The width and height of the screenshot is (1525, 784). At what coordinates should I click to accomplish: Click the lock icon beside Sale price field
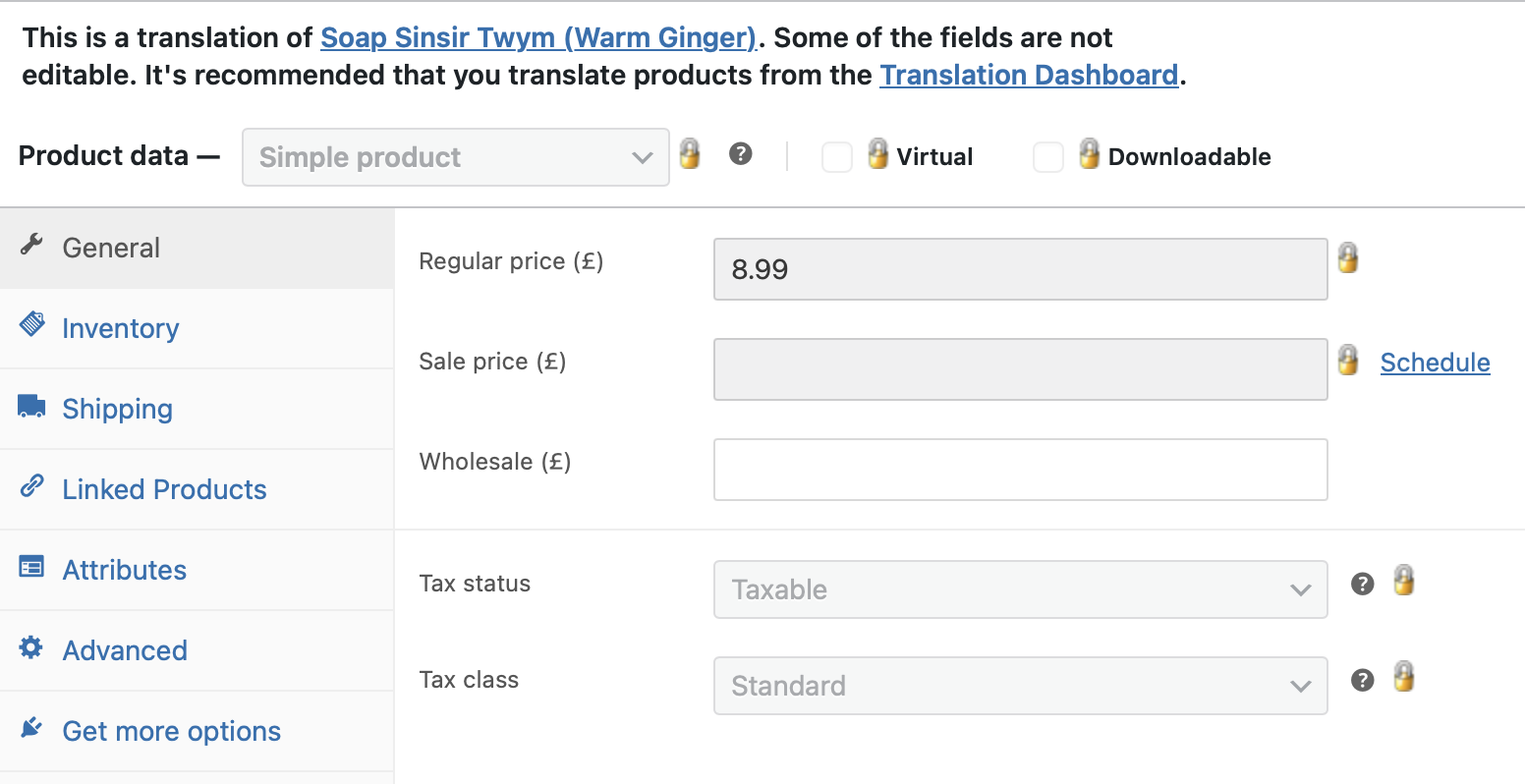(1348, 360)
